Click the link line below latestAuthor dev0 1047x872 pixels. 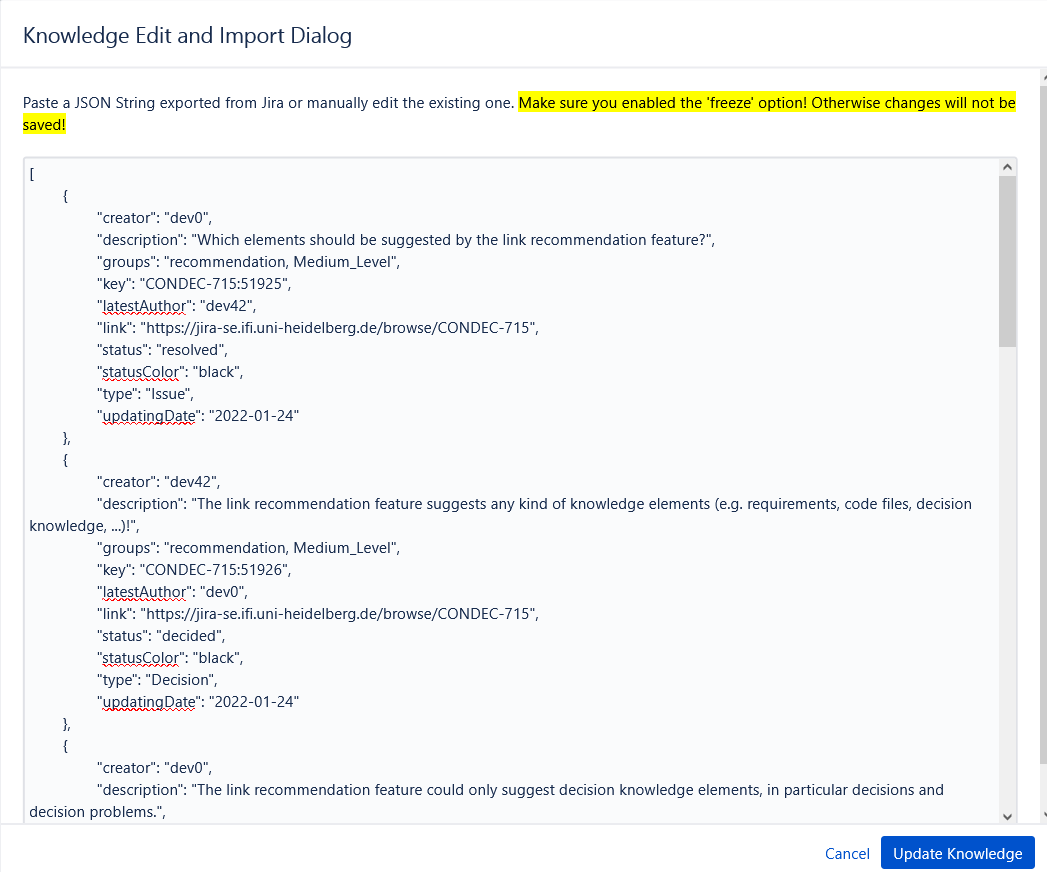pos(318,614)
